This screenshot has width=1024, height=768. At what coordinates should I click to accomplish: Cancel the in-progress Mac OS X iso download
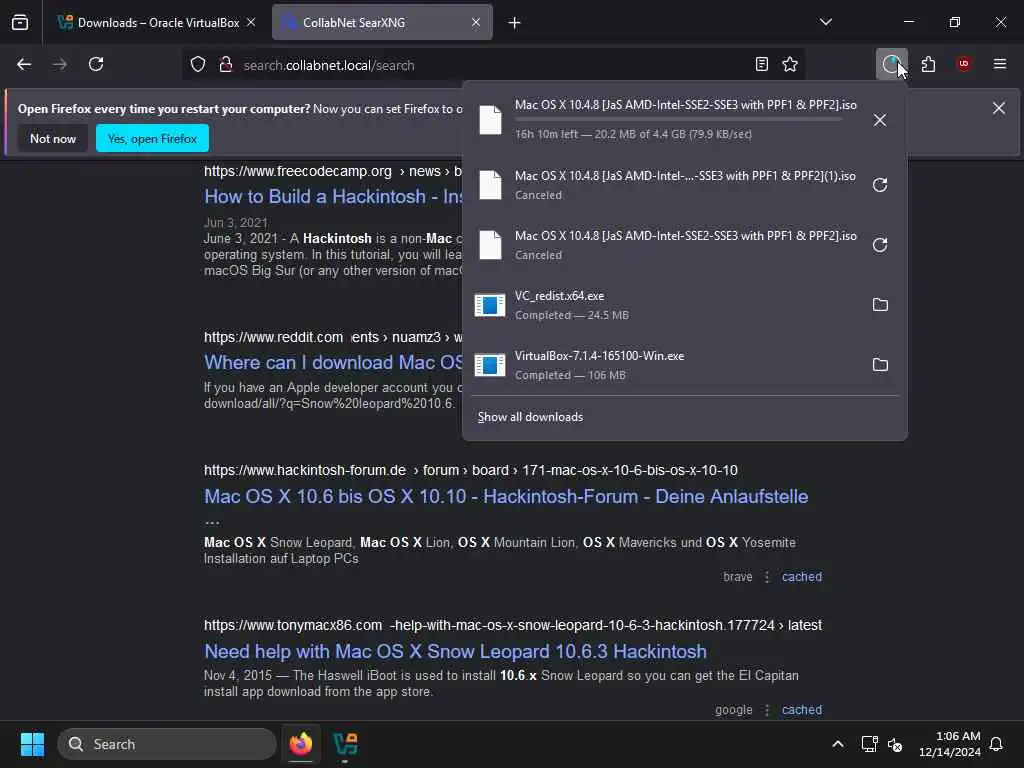click(880, 120)
